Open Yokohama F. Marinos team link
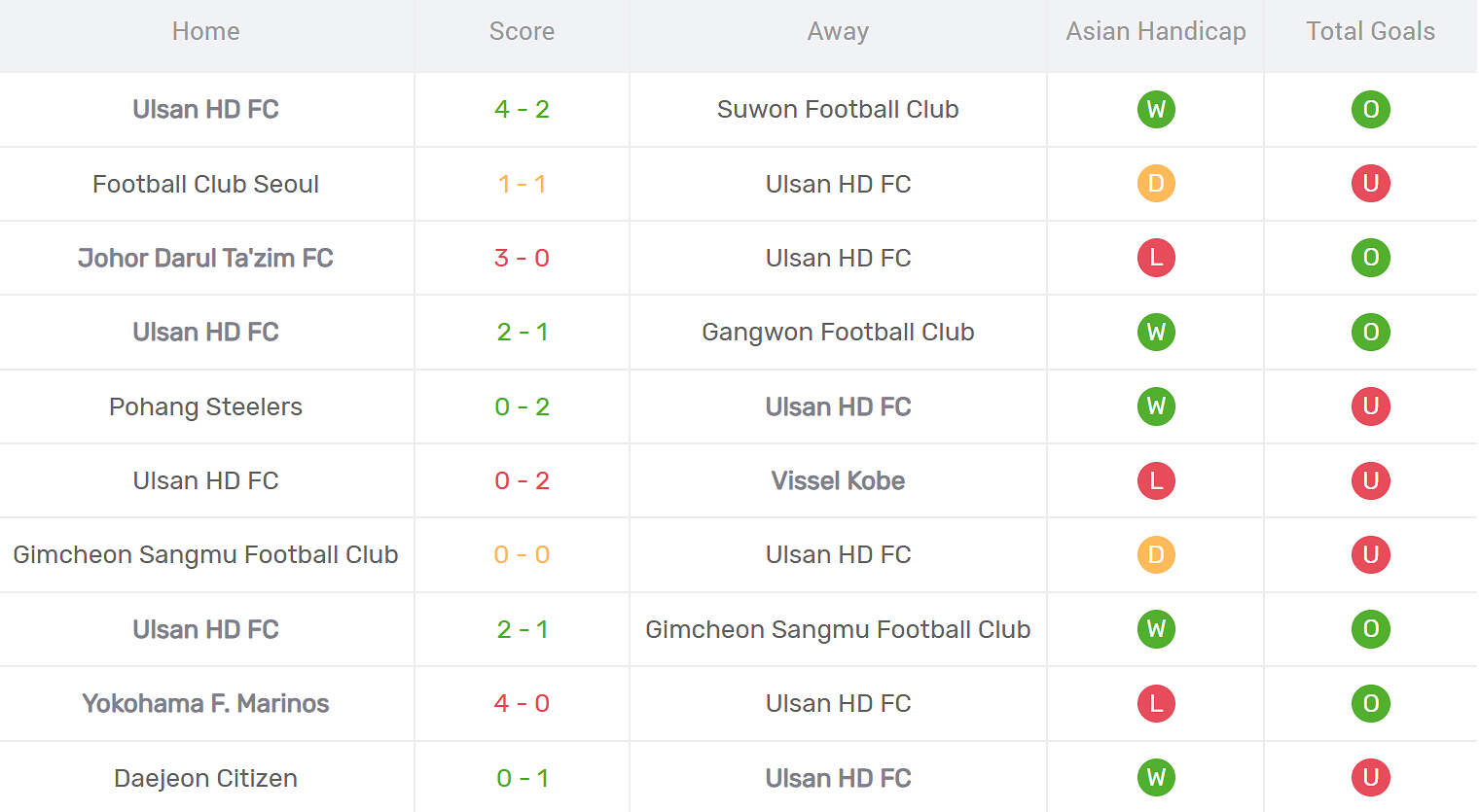 click(205, 703)
